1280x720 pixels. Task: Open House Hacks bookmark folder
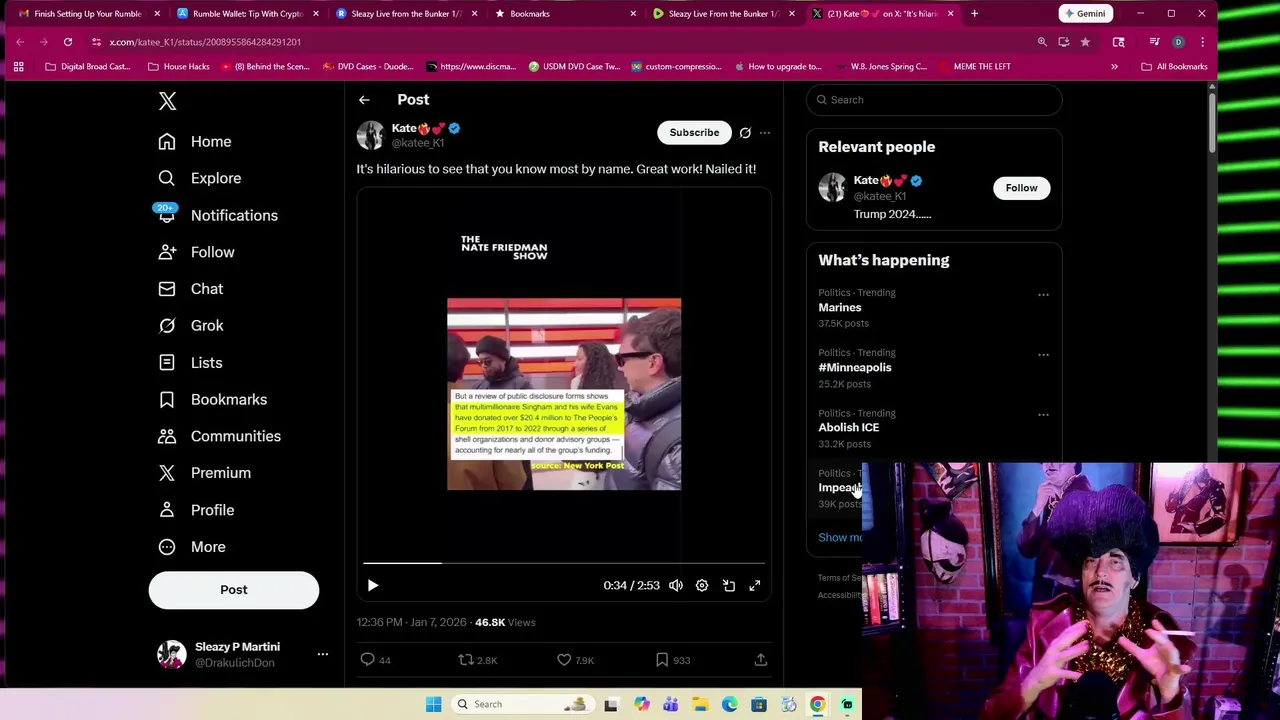(x=178, y=67)
